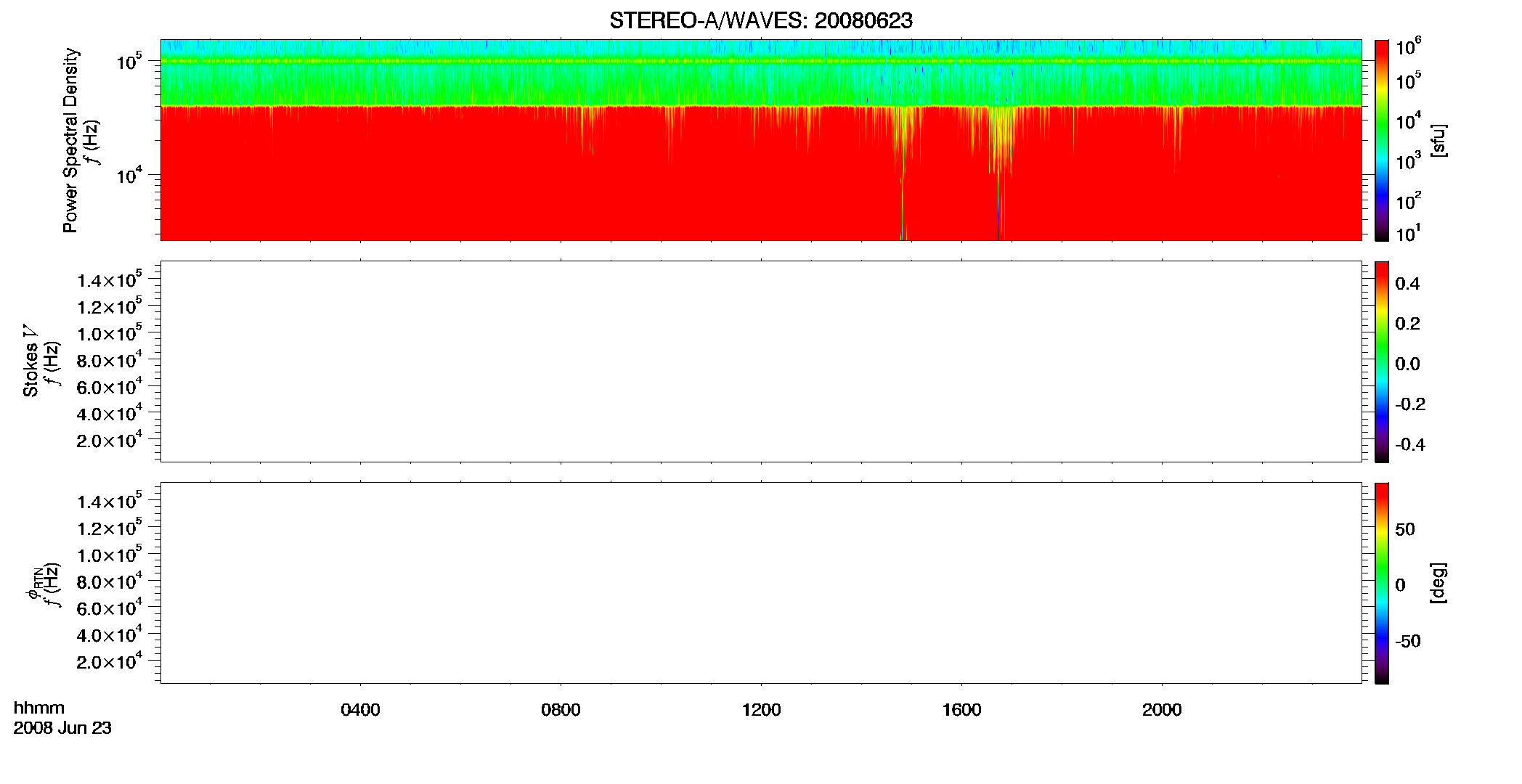The image size is (1522, 784).
Task: Select the "Power Spectral Density" y-axis label
Action: click(x=70, y=140)
